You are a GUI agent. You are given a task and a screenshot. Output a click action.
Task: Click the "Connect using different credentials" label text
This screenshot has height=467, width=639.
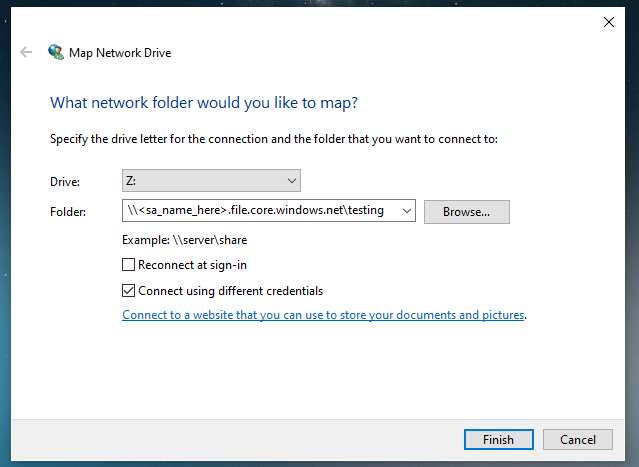231,291
